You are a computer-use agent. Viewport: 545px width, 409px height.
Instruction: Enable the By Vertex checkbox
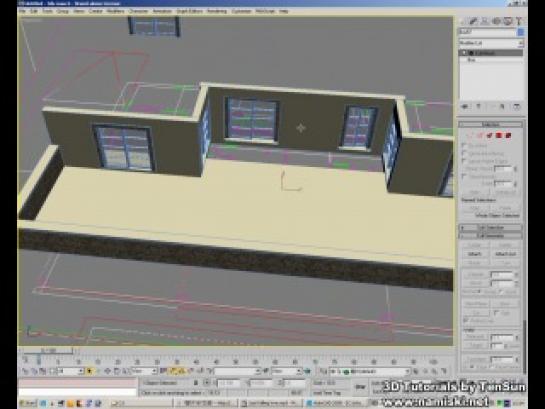[x=464, y=145]
